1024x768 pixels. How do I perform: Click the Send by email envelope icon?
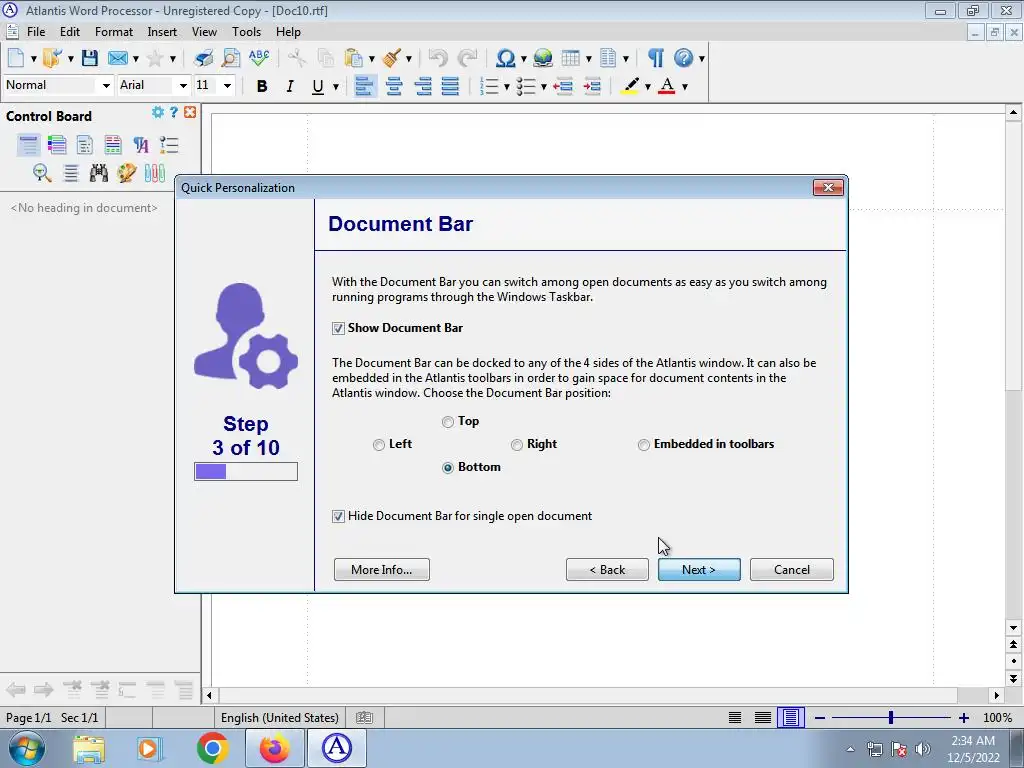click(118, 58)
